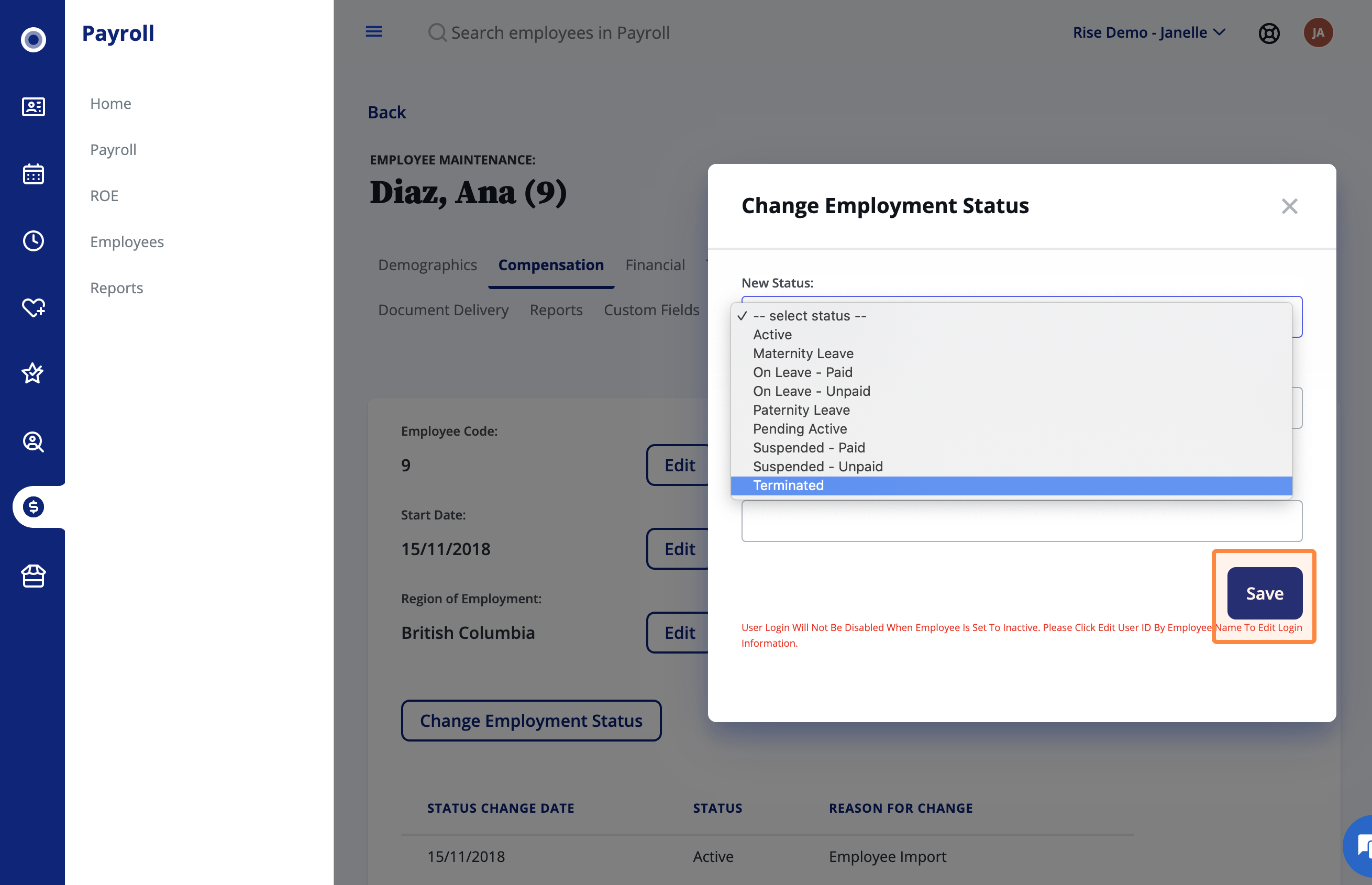Switch to the Demographics tab

(x=427, y=265)
